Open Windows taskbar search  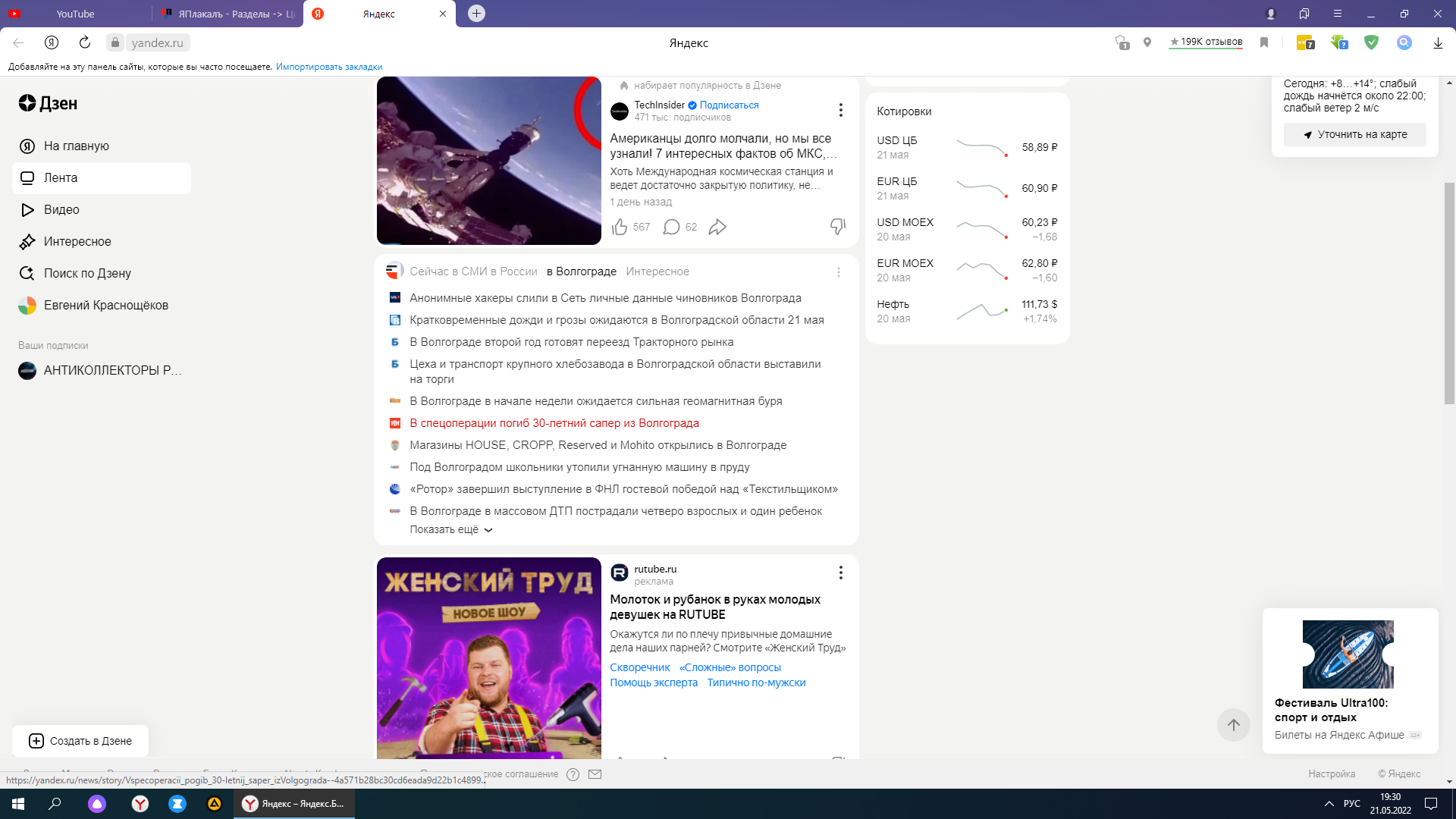click(55, 804)
